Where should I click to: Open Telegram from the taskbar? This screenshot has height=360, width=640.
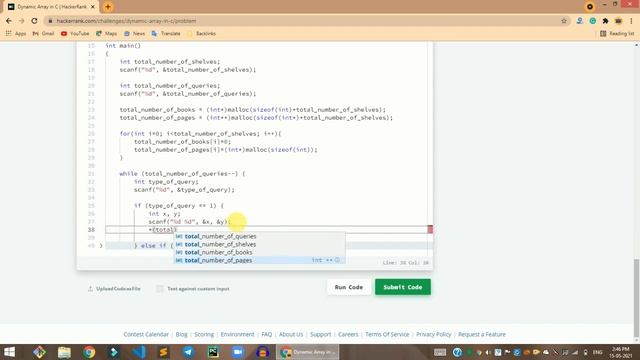[x=188, y=352]
